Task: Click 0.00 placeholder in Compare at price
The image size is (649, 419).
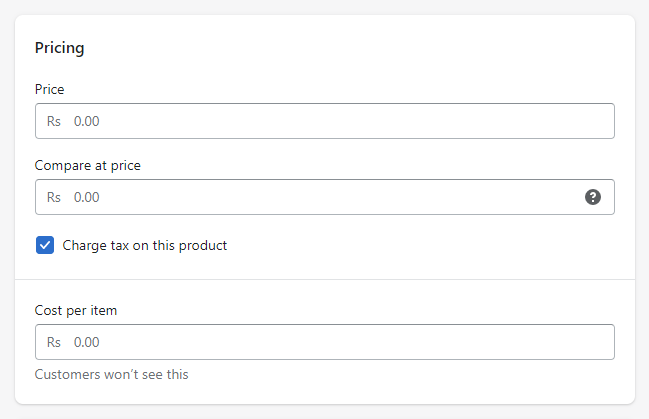Action: pos(87,197)
